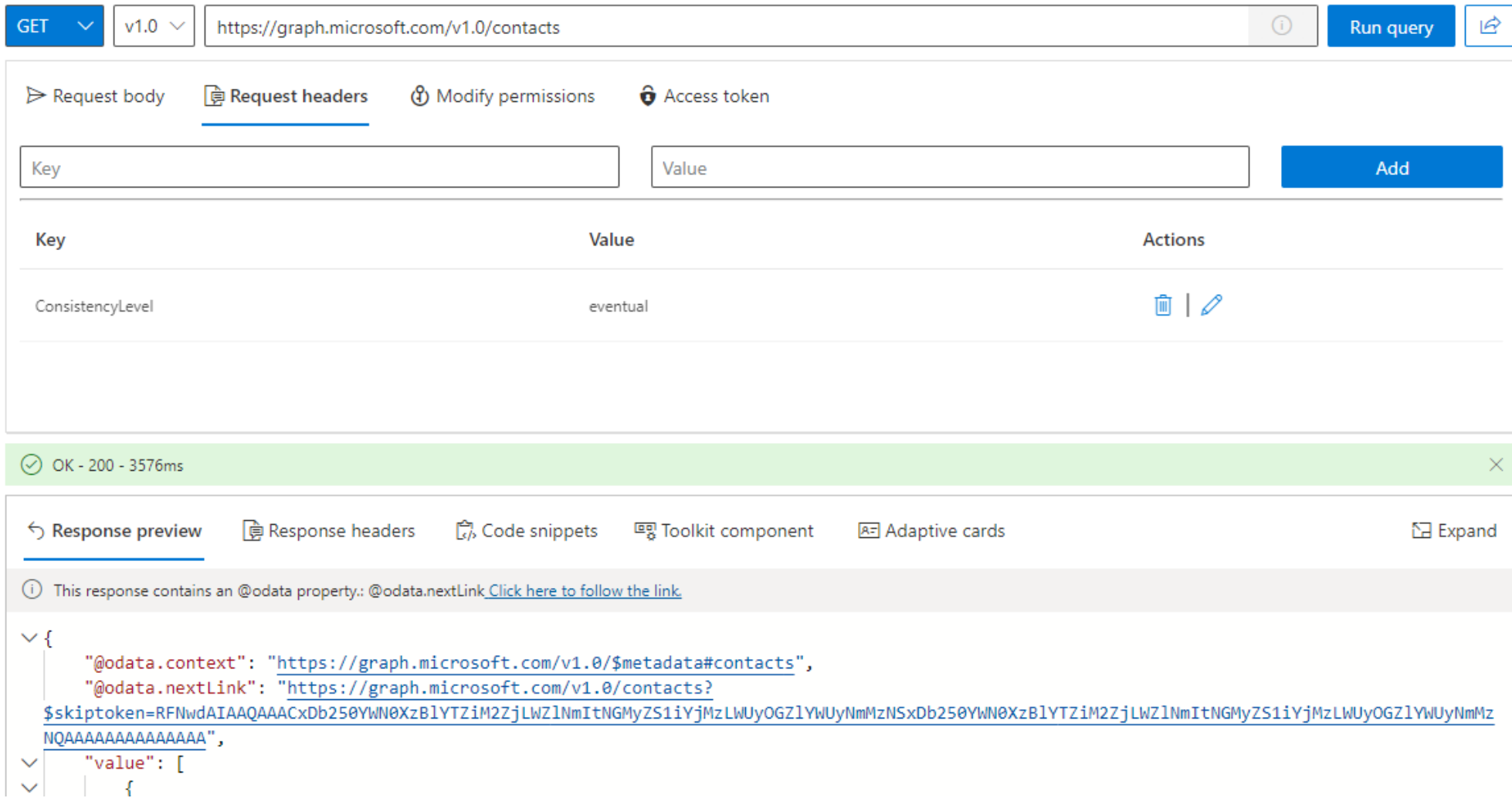Click the info icon beside the URL field
Screen dimensions: 1512x798
[x=1282, y=25]
